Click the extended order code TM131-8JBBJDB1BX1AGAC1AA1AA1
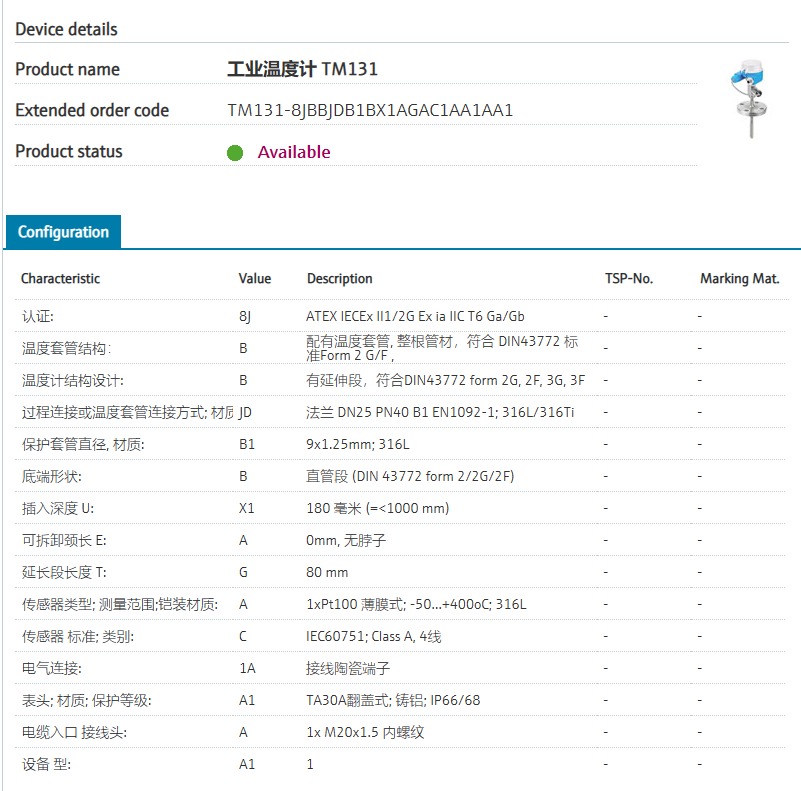The width and height of the screenshot is (801, 791). tap(370, 110)
